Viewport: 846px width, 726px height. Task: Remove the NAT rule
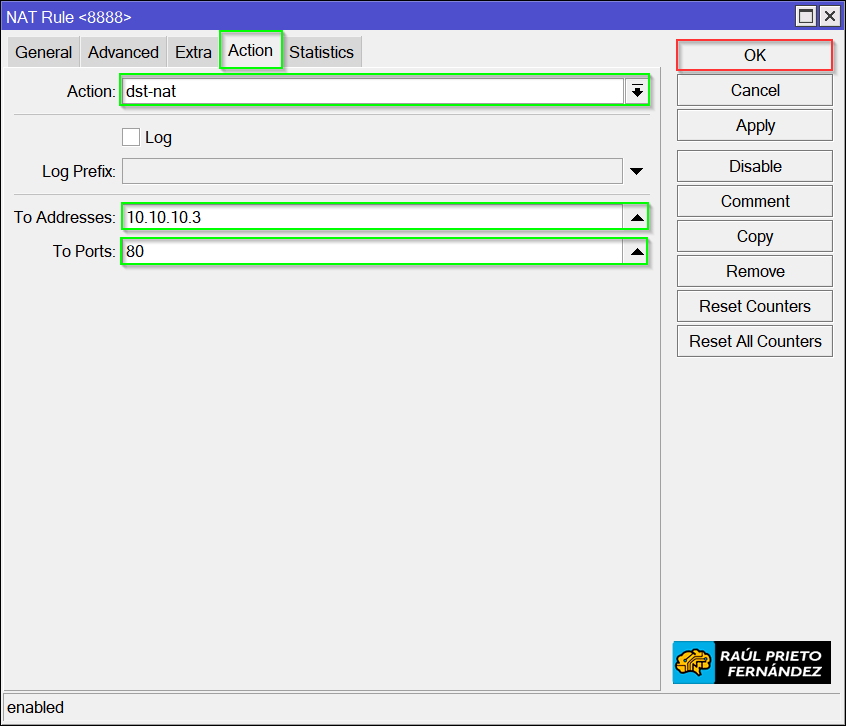click(754, 271)
